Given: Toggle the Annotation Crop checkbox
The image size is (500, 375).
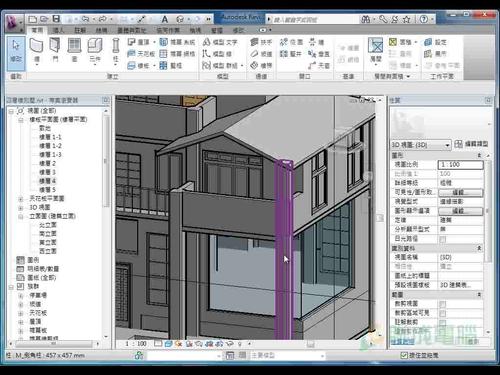Looking at the screenshot, I should [443, 322].
